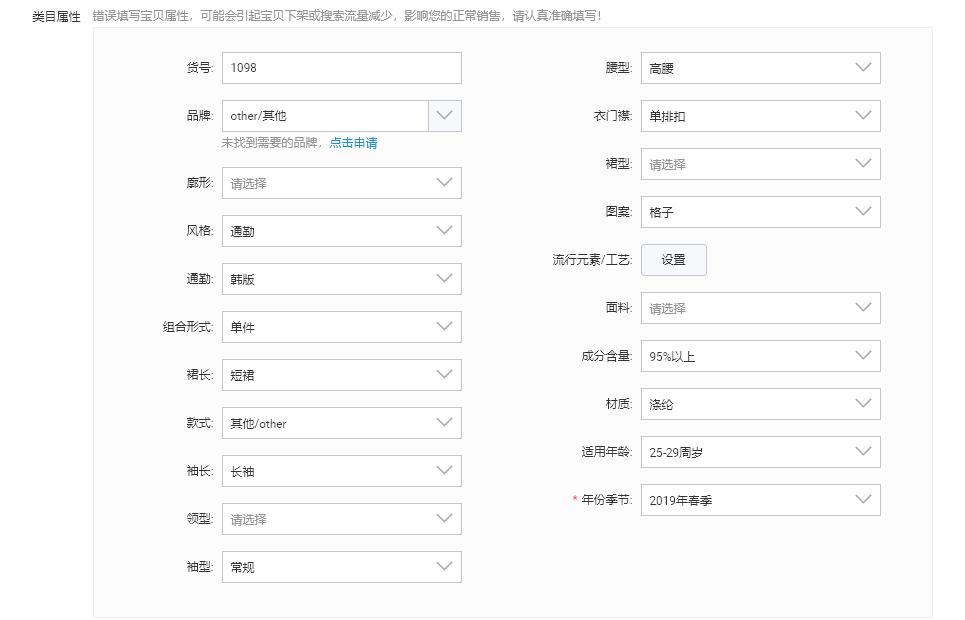Open the 面料 selection dropdown

point(760,308)
